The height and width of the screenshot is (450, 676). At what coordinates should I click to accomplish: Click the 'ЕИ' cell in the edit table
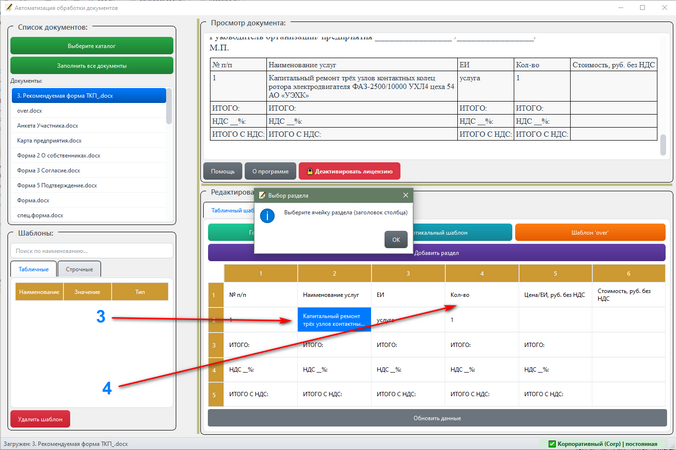(408, 295)
